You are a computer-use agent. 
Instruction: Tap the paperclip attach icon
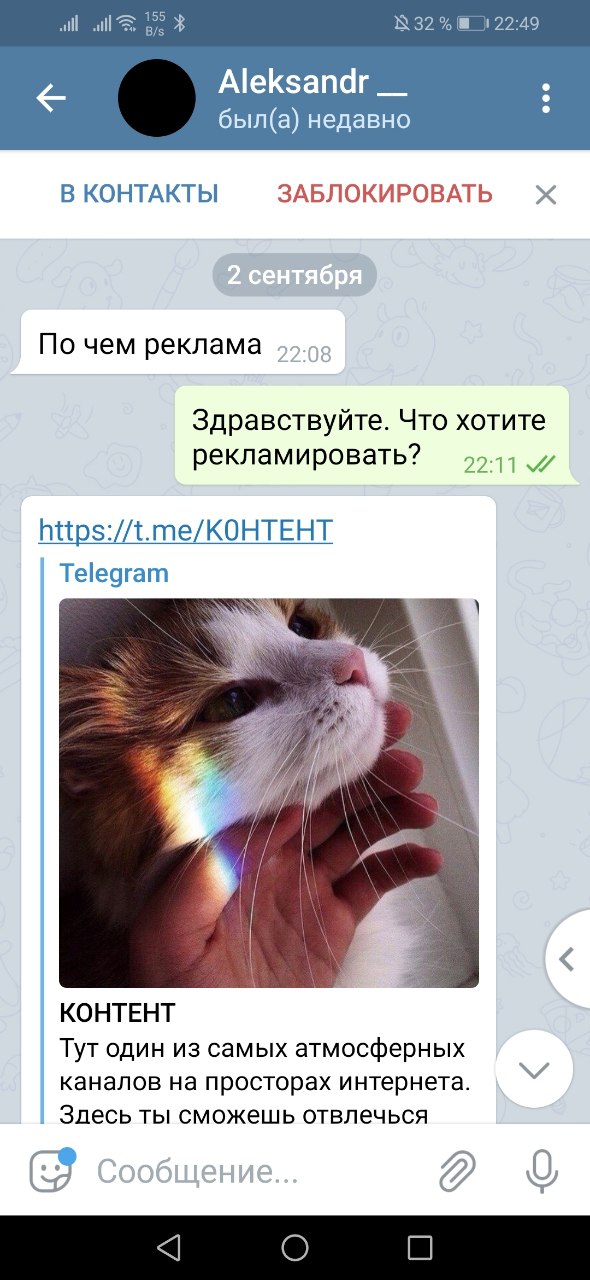point(457,1171)
